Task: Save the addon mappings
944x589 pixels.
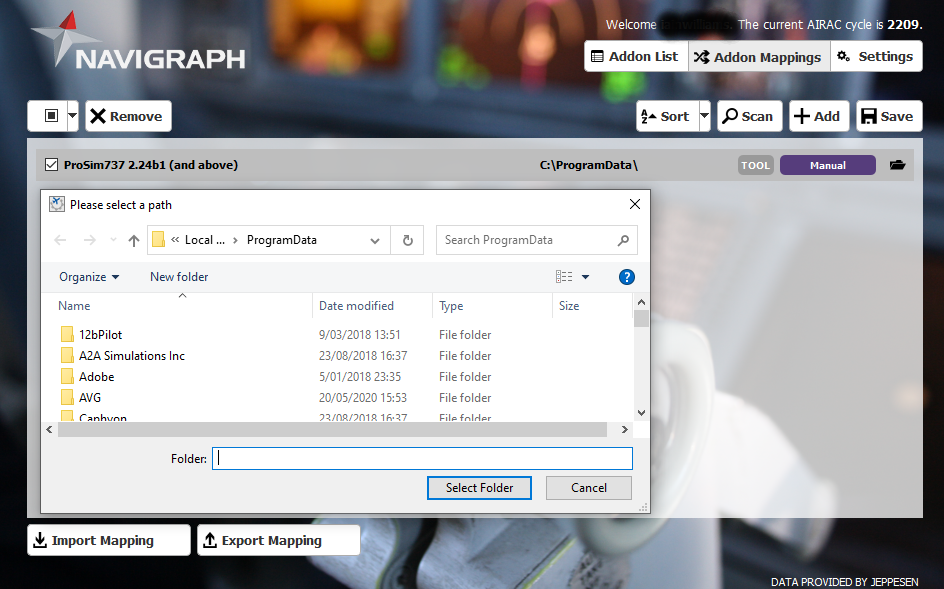Action: tap(888, 115)
